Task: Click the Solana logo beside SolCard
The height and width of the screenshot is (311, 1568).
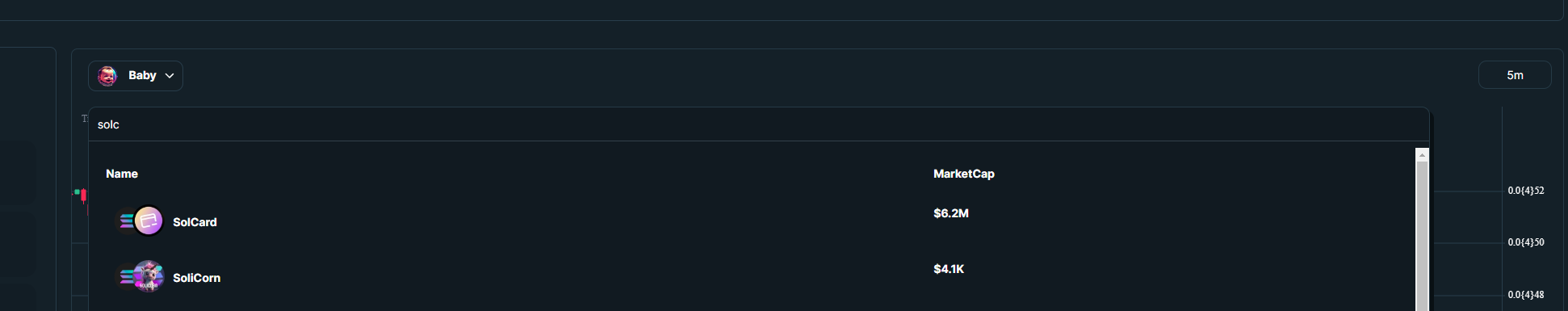Action: (x=126, y=221)
